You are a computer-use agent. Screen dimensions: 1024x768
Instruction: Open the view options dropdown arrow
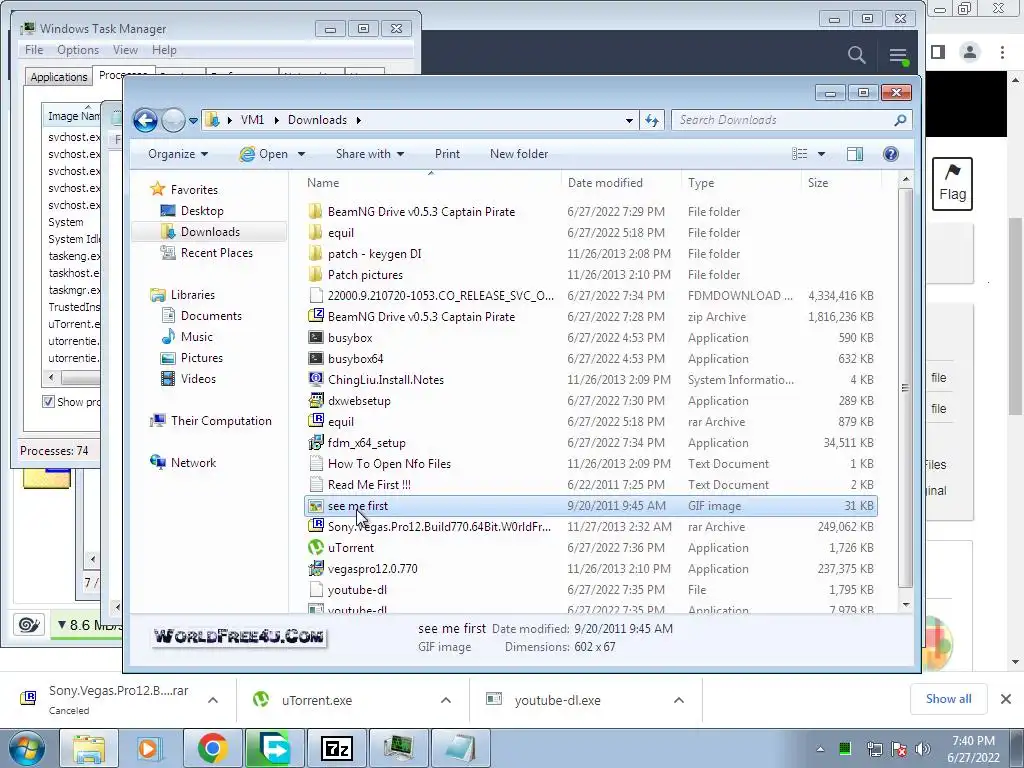(822, 154)
